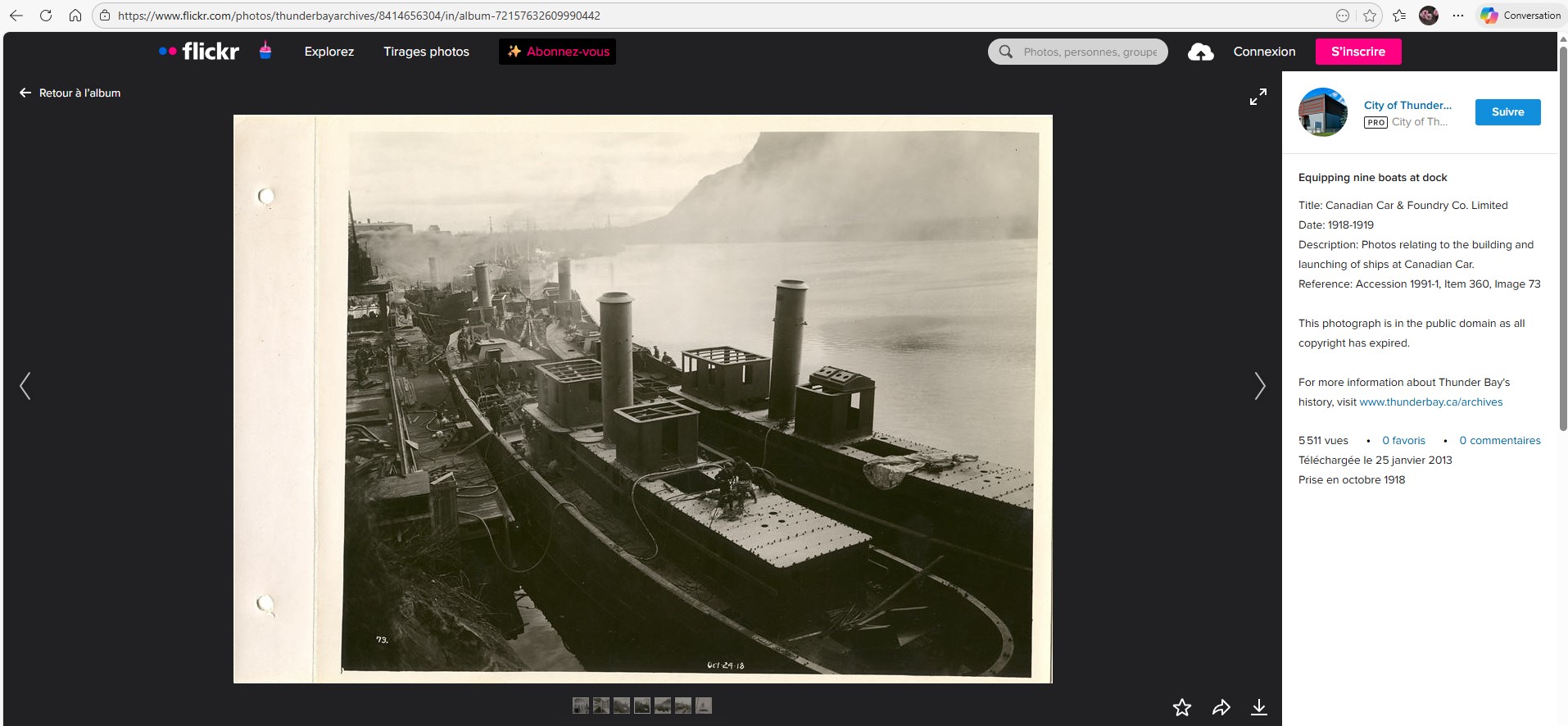Click the Flickr logo

pos(199,51)
